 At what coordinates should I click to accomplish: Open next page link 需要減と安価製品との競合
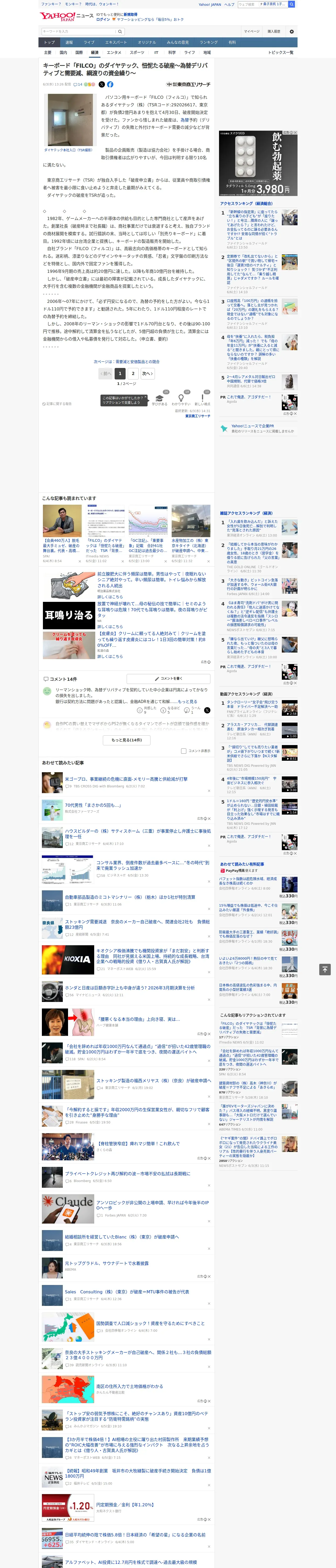point(127,362)
